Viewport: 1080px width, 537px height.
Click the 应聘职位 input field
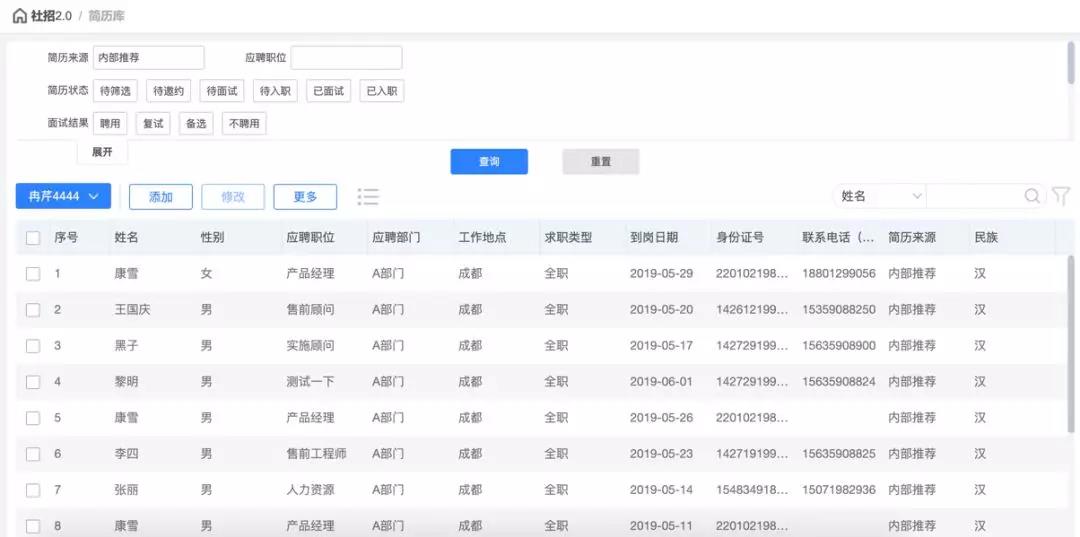(346, 58)
